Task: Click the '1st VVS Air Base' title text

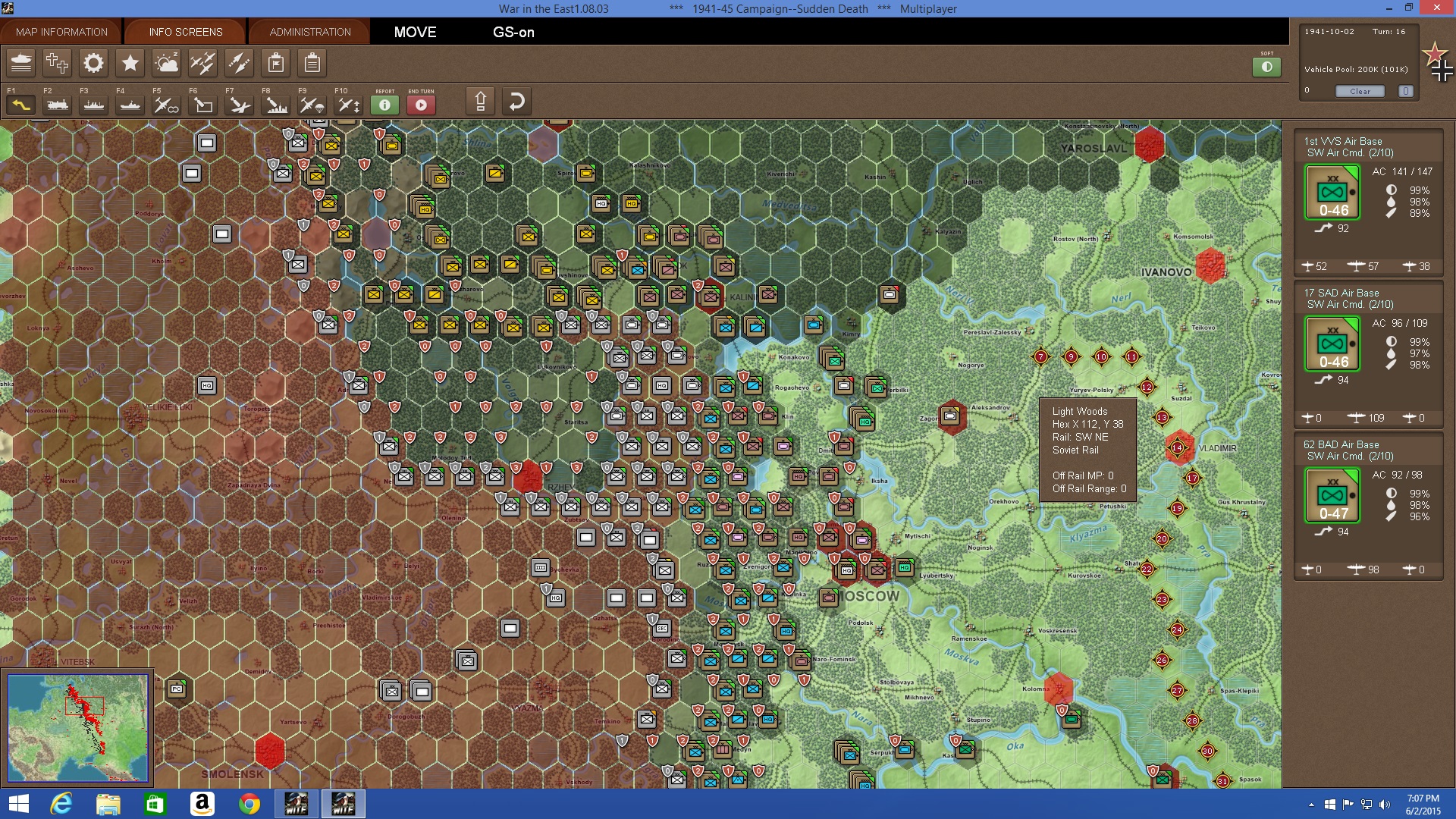Action: [x=1342, y=141]
